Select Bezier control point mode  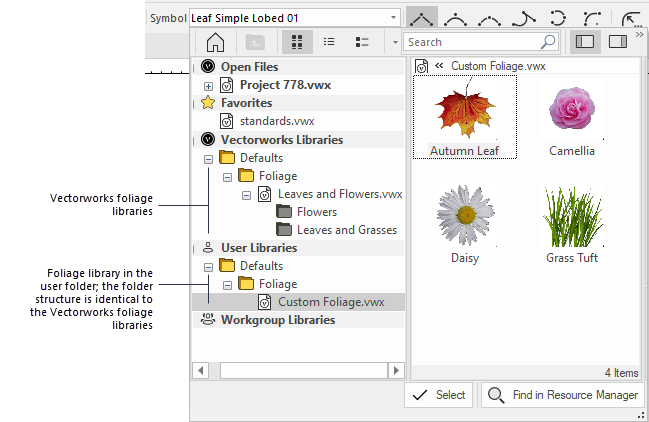click(455, 19)
